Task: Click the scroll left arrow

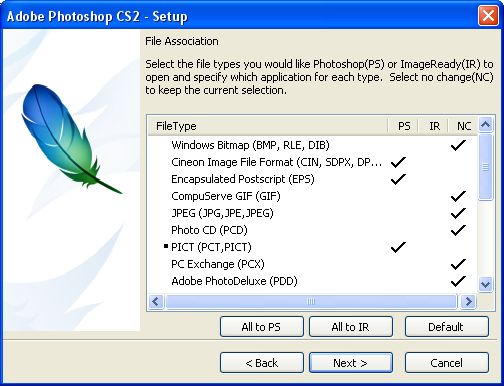Action: [156, 302]
